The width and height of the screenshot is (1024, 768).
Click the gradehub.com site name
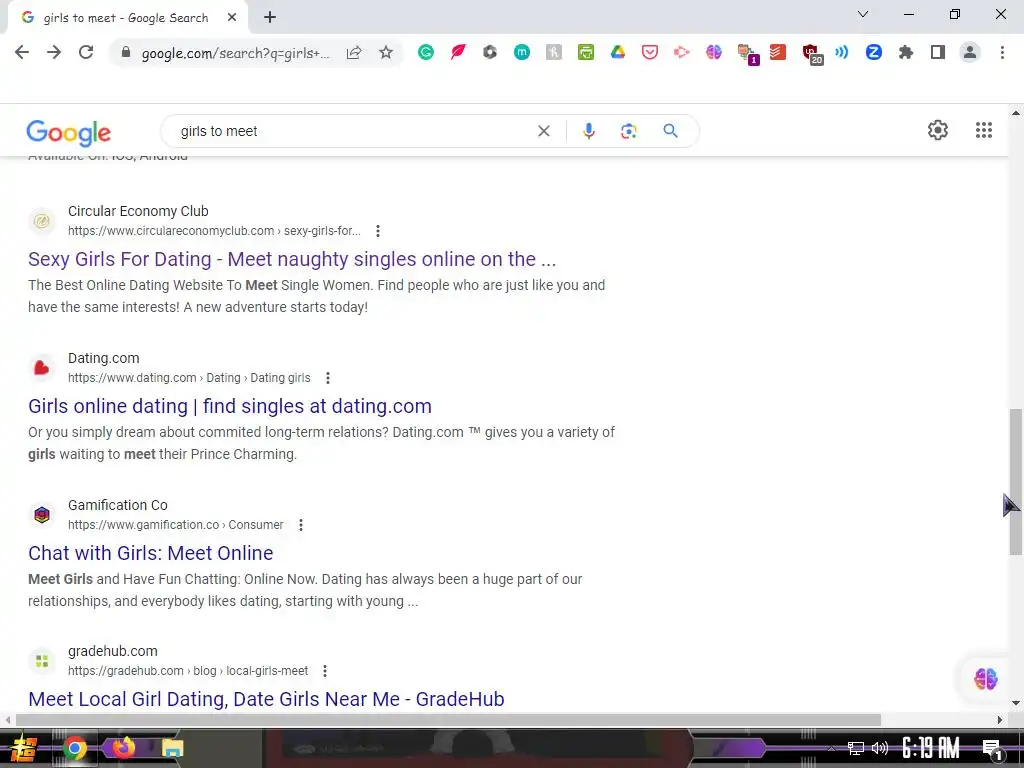pyautogui.click(x=113, y=651)
